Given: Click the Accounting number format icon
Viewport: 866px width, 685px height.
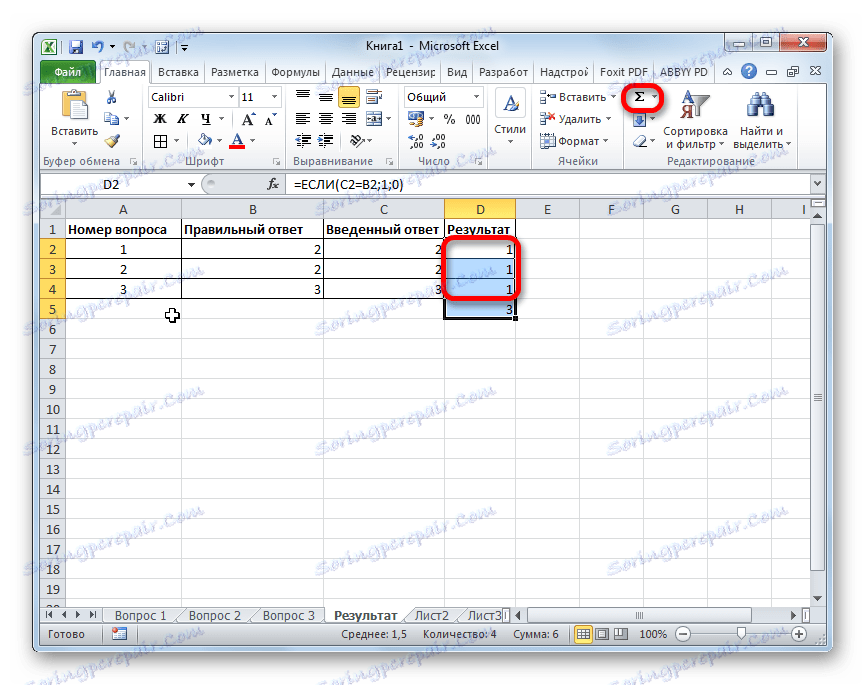Looking at the screenshot, I should point(416,119).
